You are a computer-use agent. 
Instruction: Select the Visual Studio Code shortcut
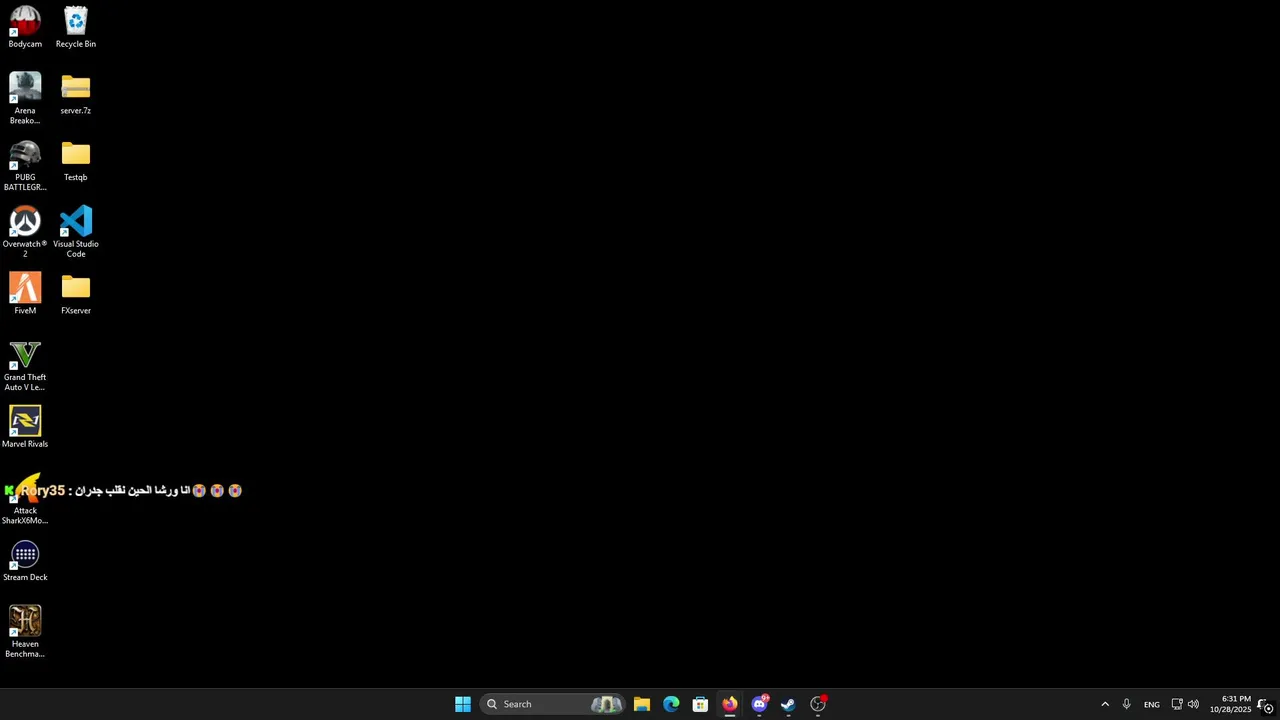click(x=76, y=232)
